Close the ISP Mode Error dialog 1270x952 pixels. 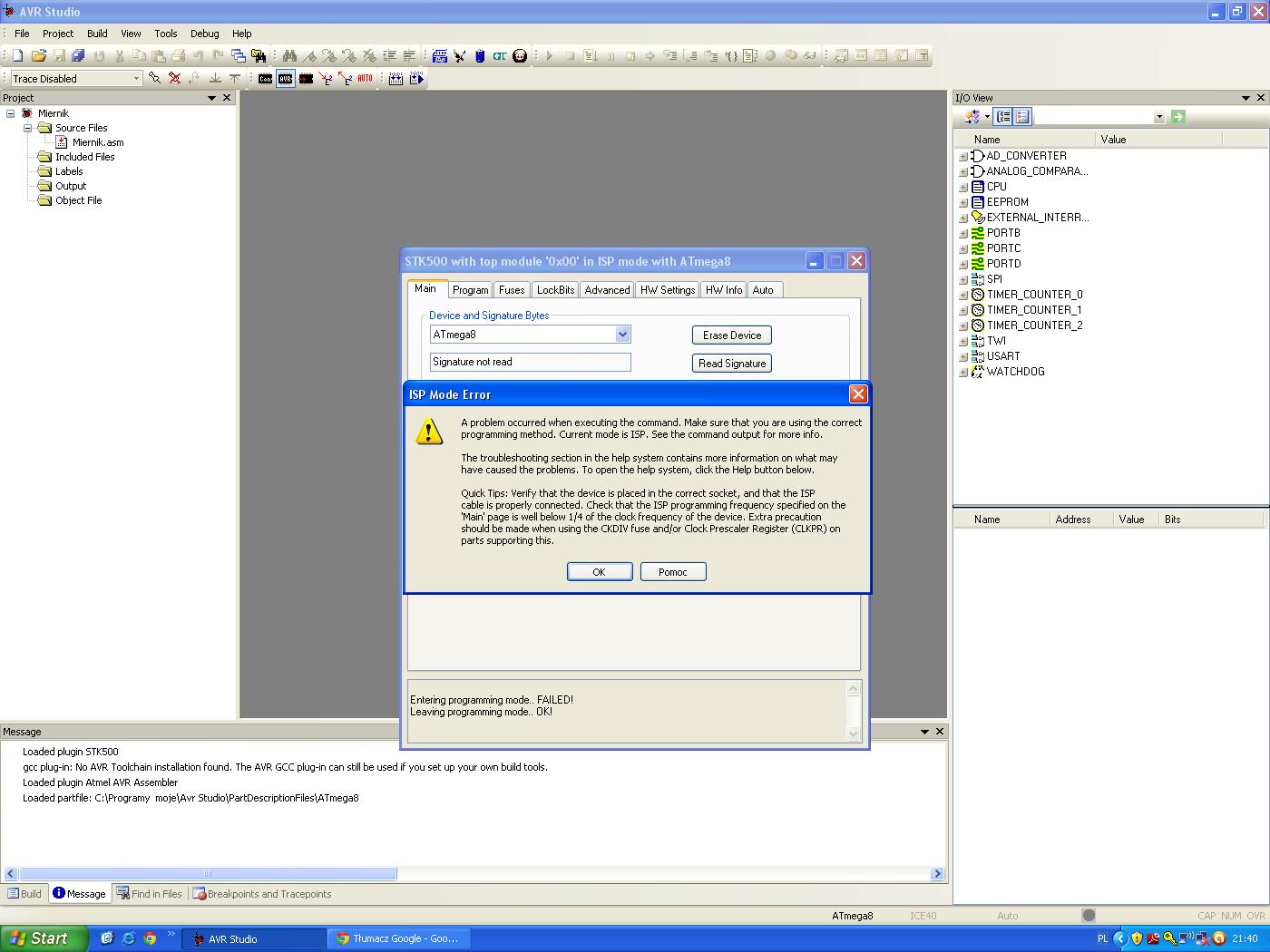click(x=858, y=394)
